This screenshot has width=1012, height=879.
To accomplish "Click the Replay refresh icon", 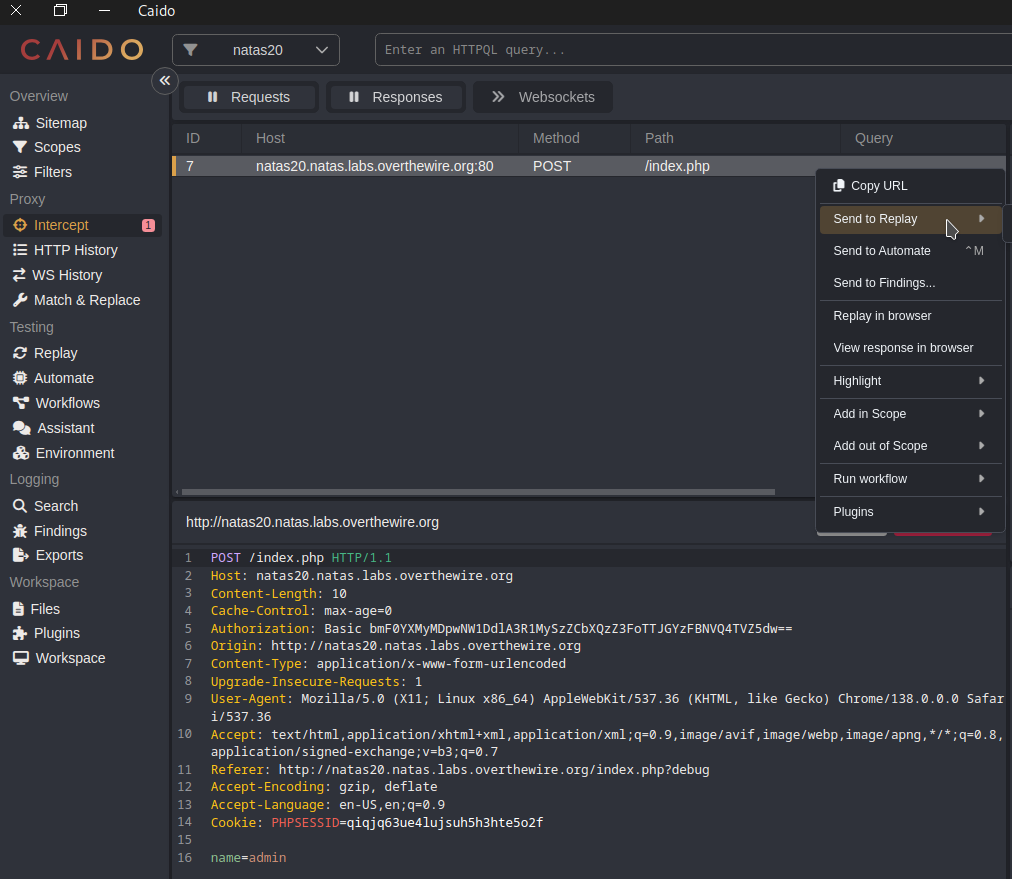I will point(20,353).
